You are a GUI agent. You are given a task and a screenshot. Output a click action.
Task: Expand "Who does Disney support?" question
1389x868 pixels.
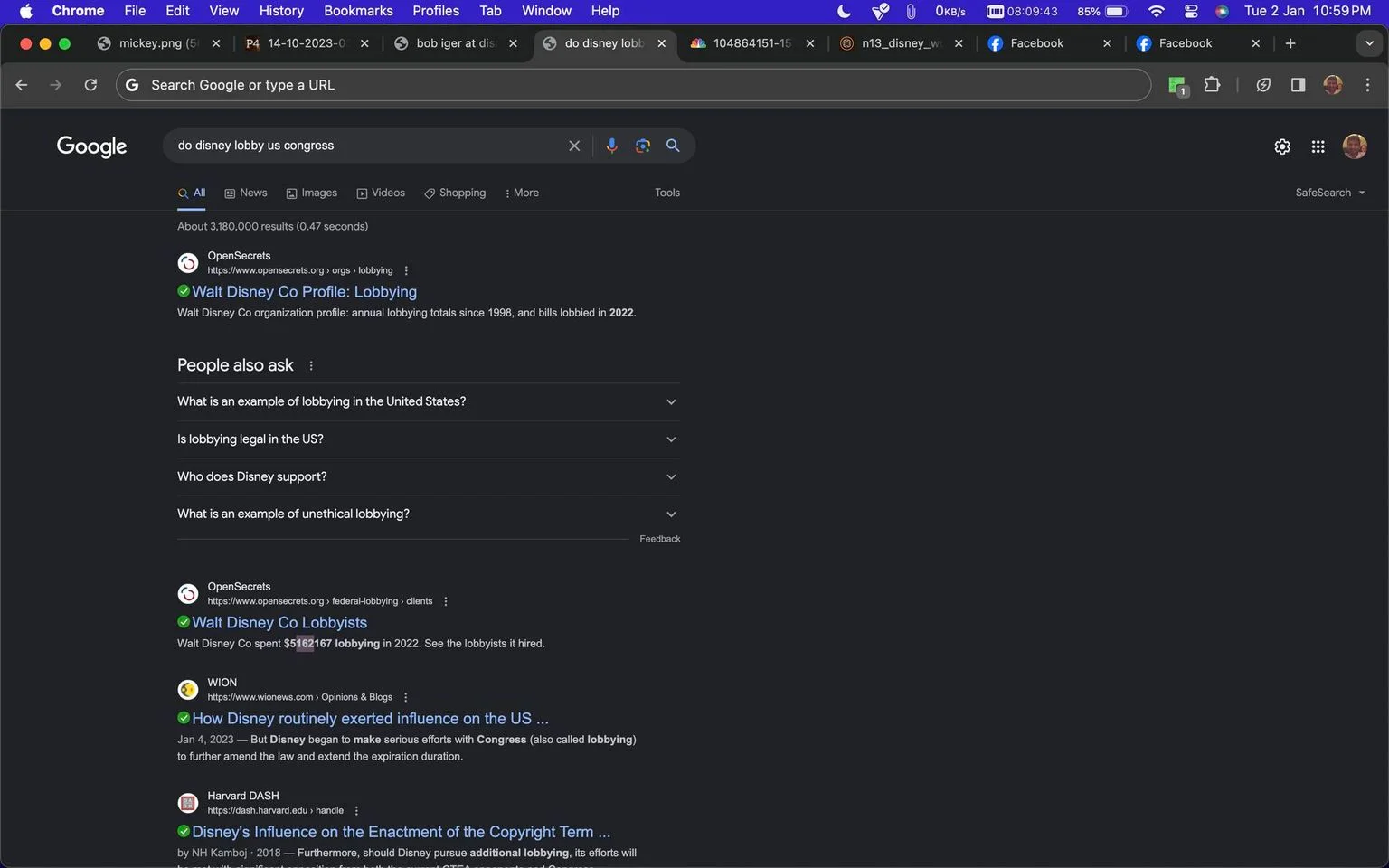[x=428, y=476]
